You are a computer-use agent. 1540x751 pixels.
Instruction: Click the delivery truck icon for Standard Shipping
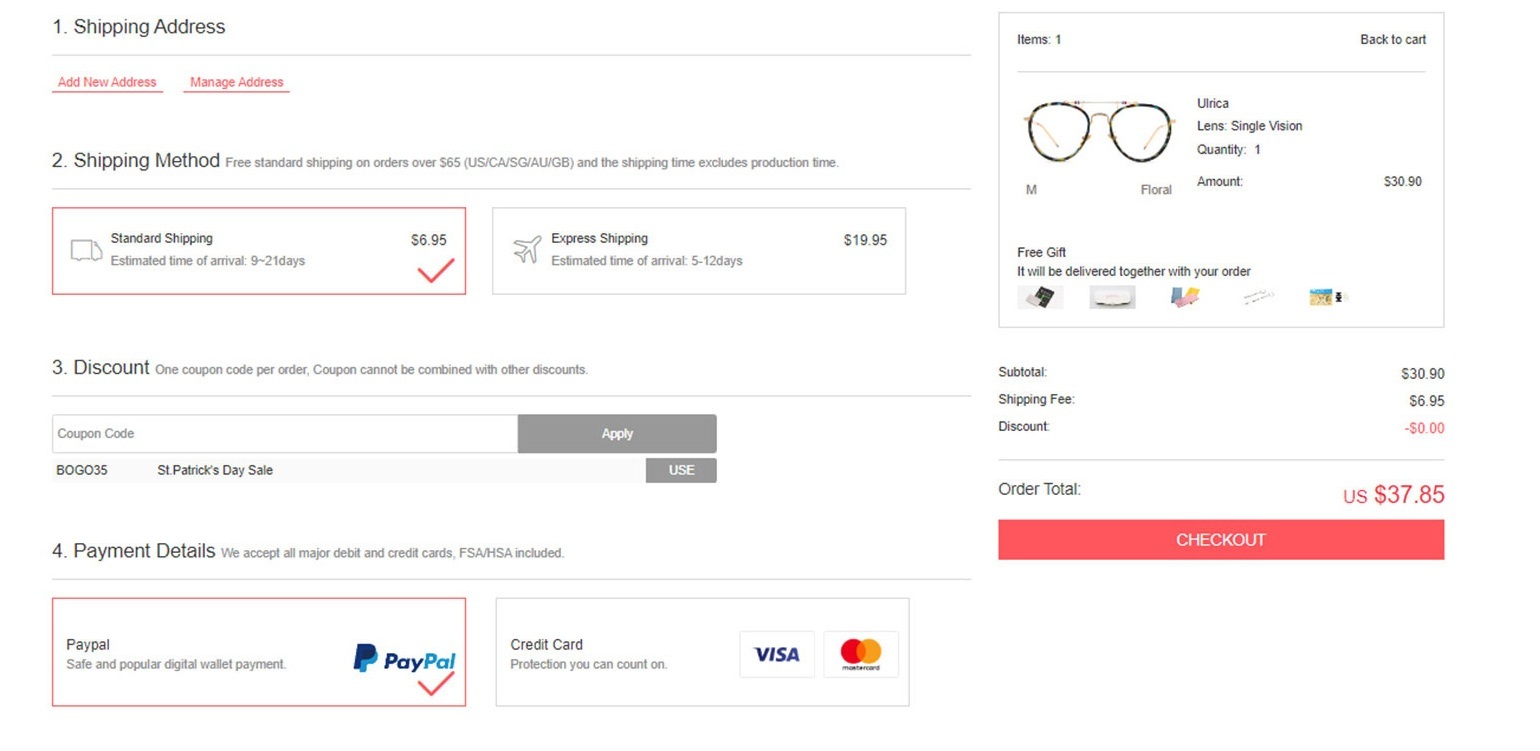pyautogui.click(x=86, y=250)
